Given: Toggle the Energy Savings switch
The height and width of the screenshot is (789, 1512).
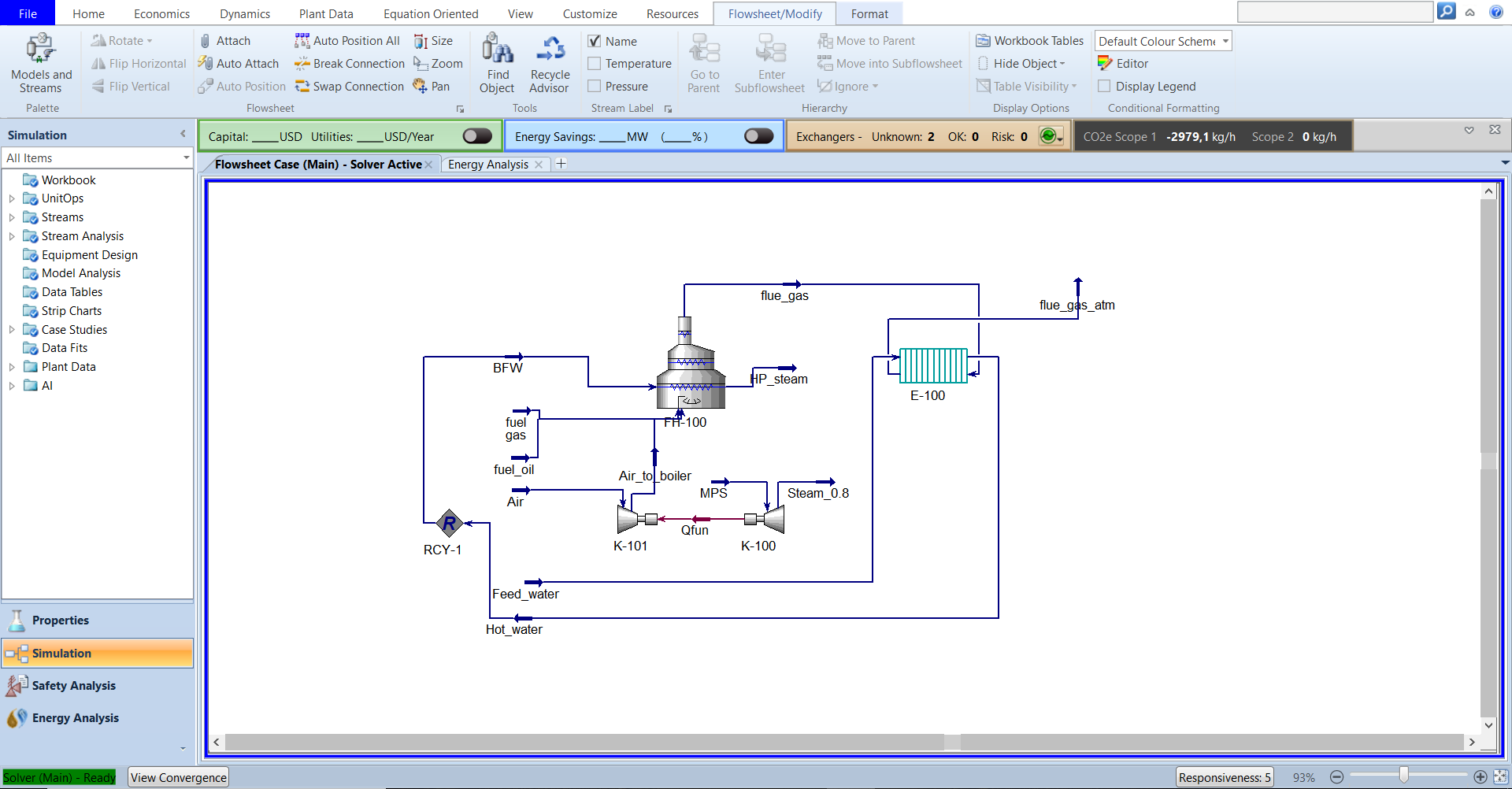Looking at the screenshot, I should tap(758, 136).
